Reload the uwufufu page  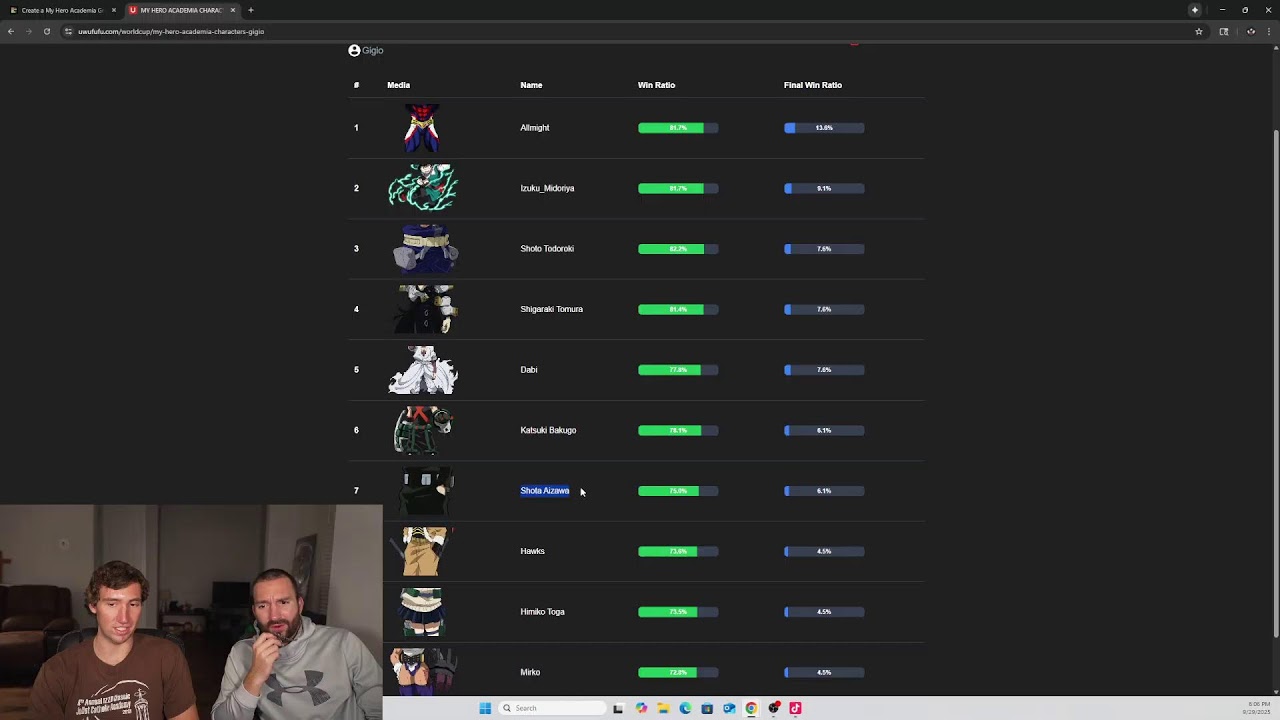[x=46, y=31]
